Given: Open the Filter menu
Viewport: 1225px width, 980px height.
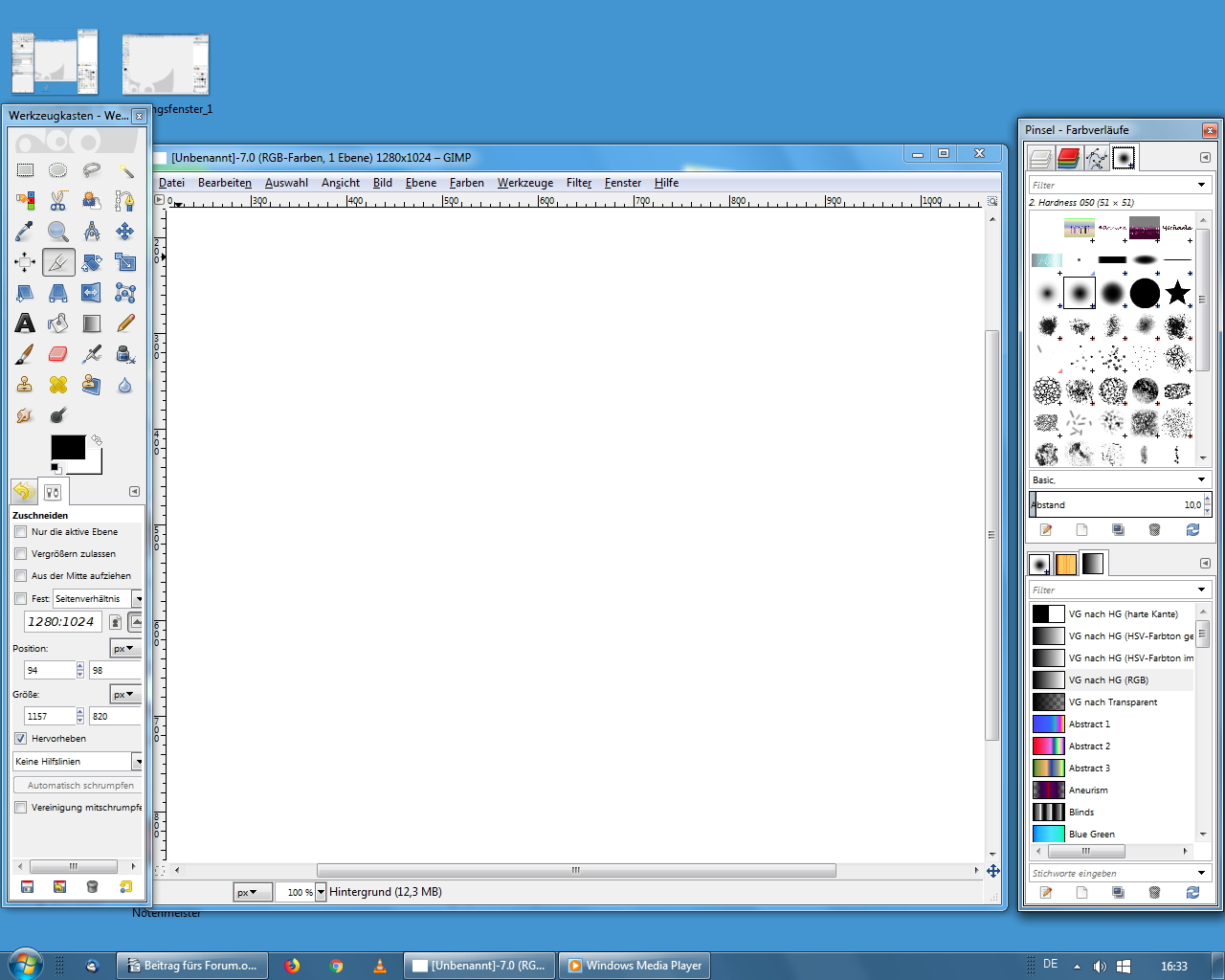Looking at the screenshot, I should 578,183.
